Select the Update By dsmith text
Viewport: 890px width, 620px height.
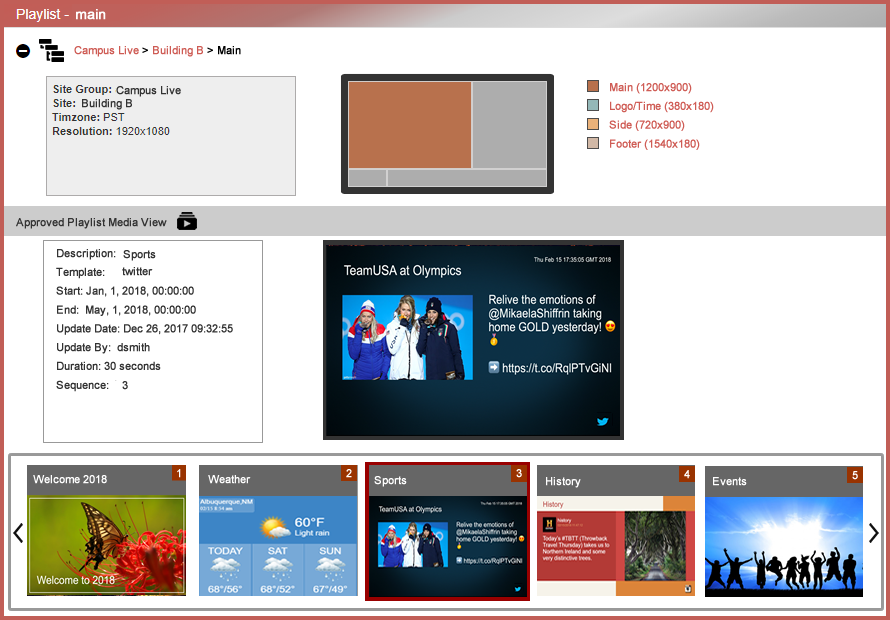(x=103, y=347)
